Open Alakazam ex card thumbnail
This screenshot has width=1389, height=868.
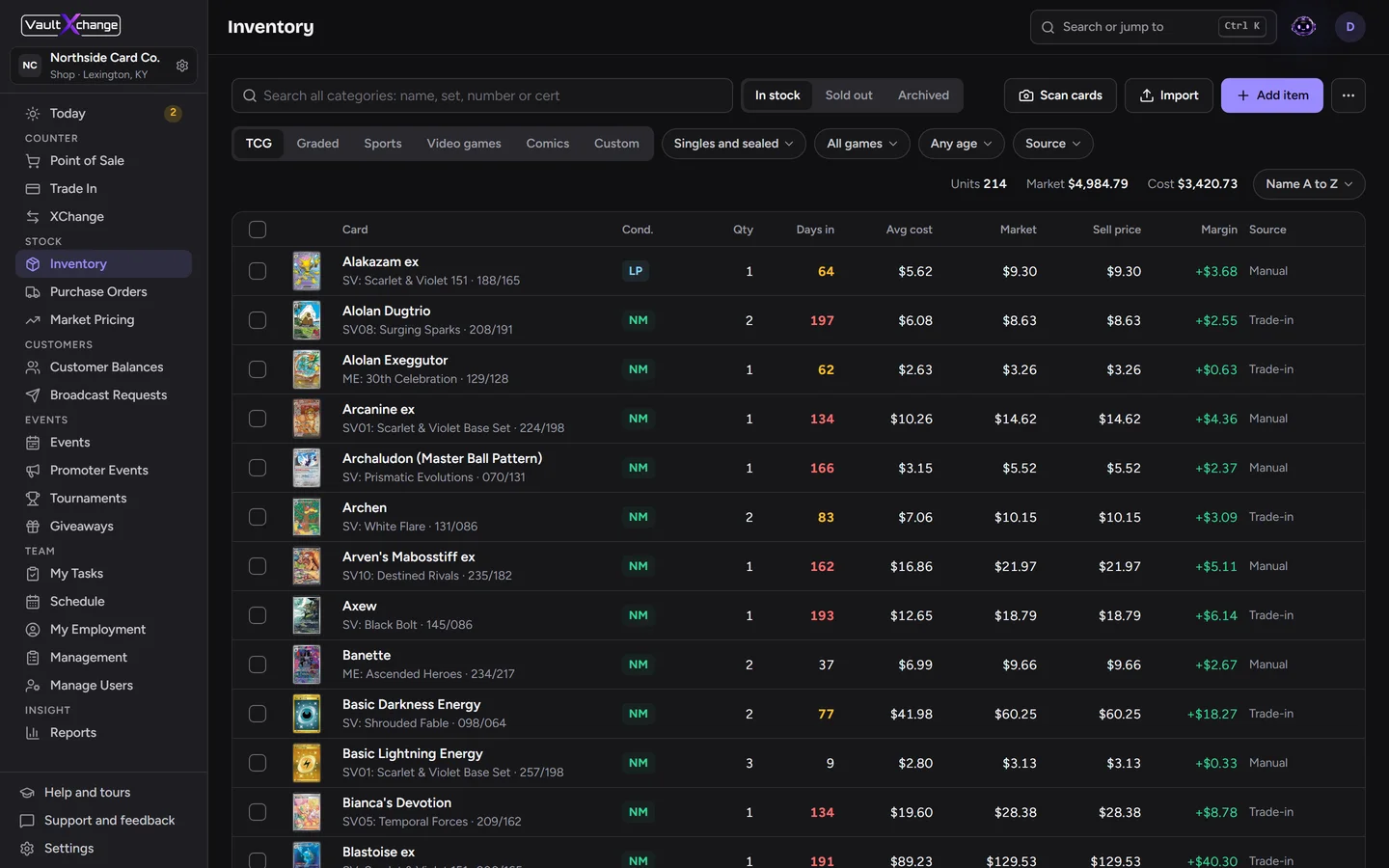click(x=307, y=271)
